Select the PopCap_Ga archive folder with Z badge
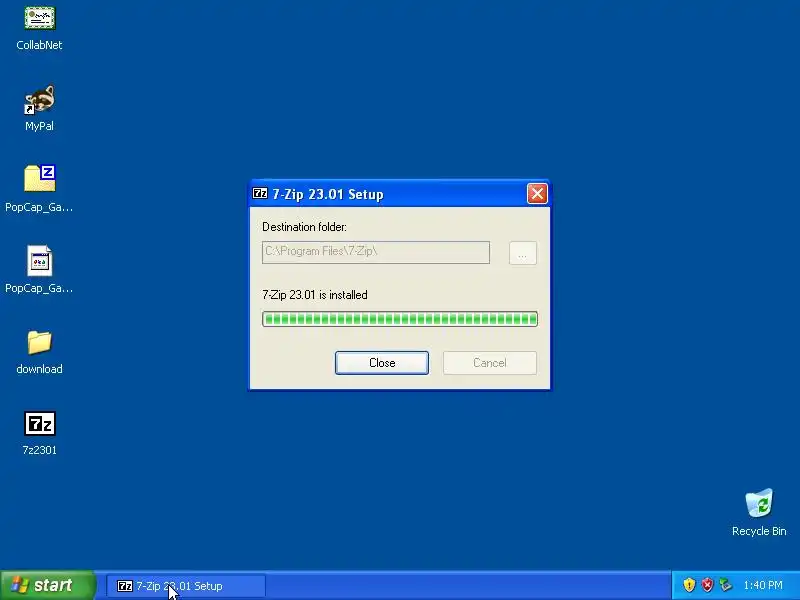 [x=39, y=178]
